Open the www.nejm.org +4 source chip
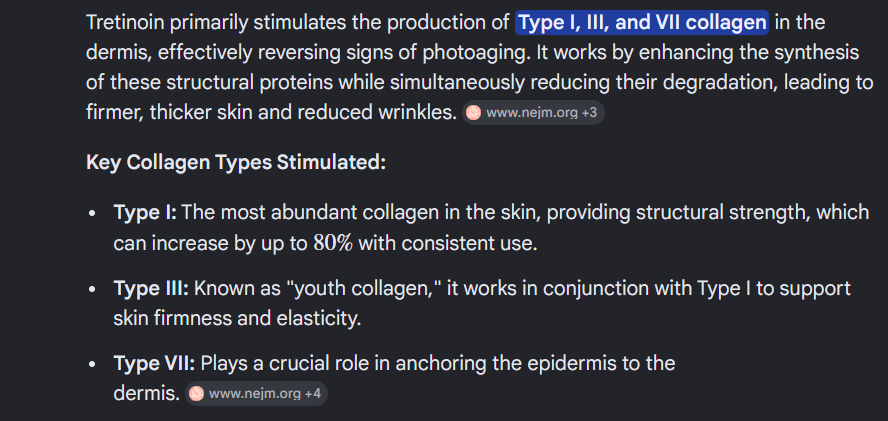The width and height of the screenshot is (888, 421). click(x=256, y=393)
